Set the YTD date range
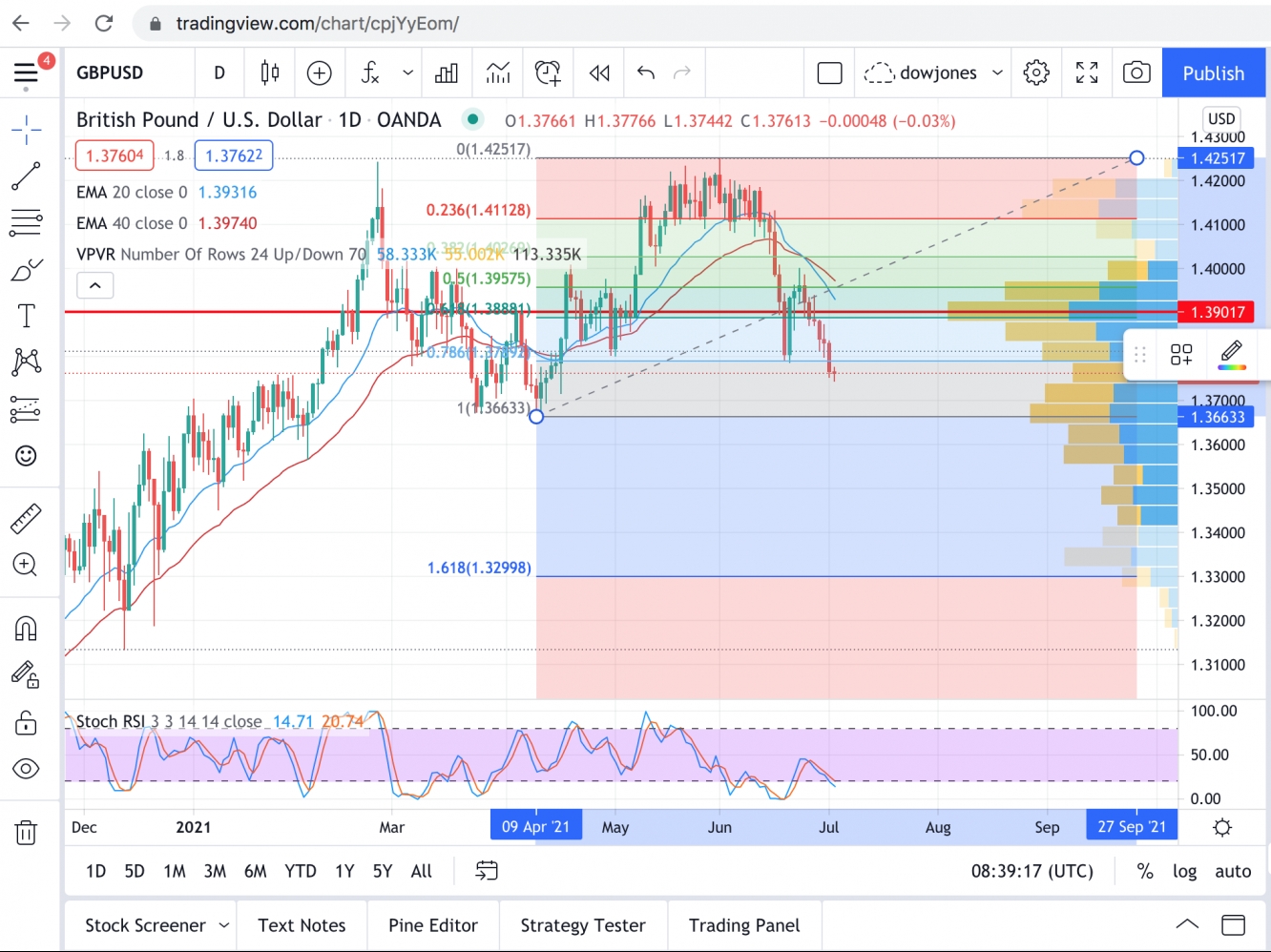Viewport: 1271px width, 952px height. click(301, 871)
